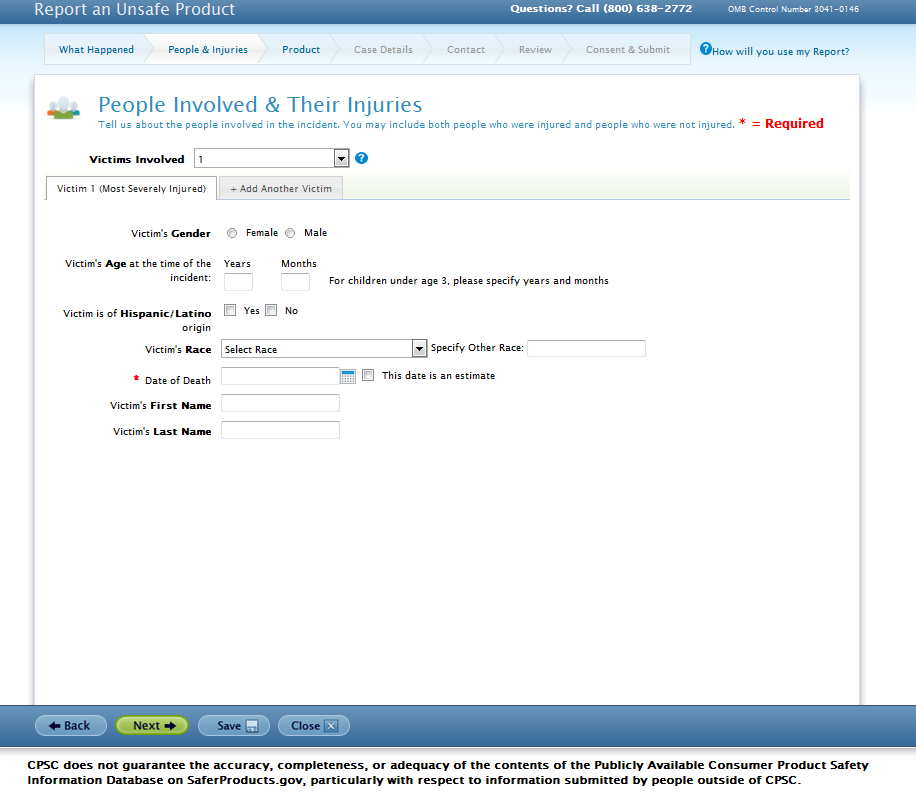Click the red Required legend text
Image resolution: width=916 pixels, height=812 pixels.
pyautogui.click(x=794, y=124)
